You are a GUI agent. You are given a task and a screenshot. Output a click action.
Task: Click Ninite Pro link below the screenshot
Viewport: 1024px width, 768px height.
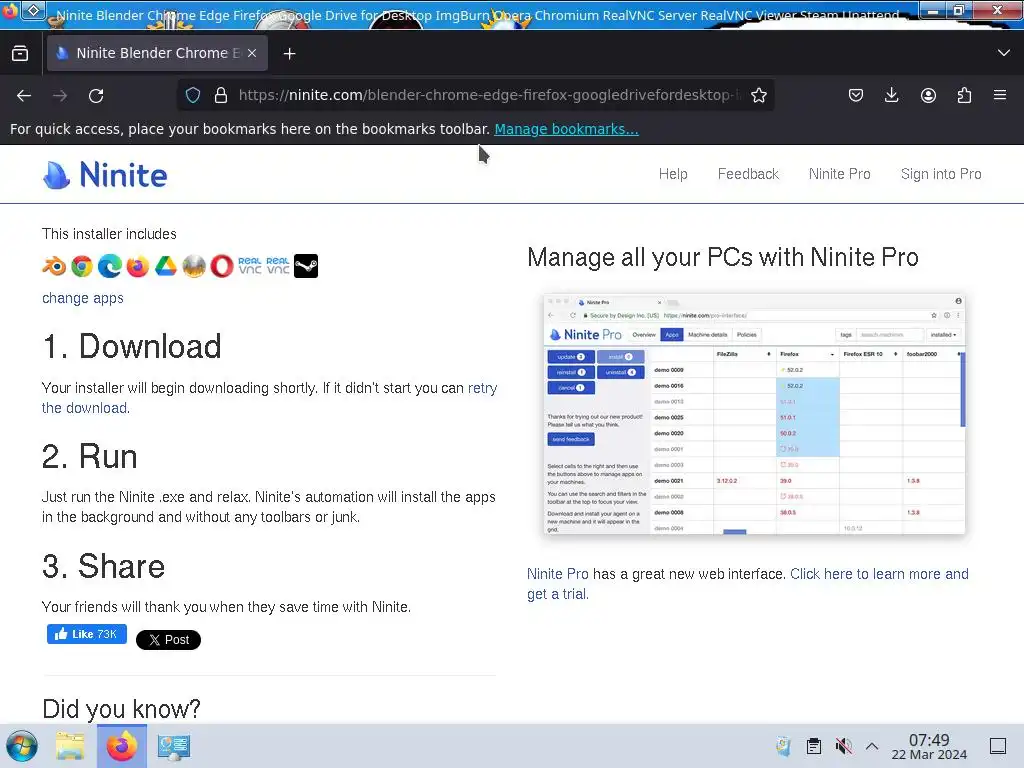(x=558, y=574)
